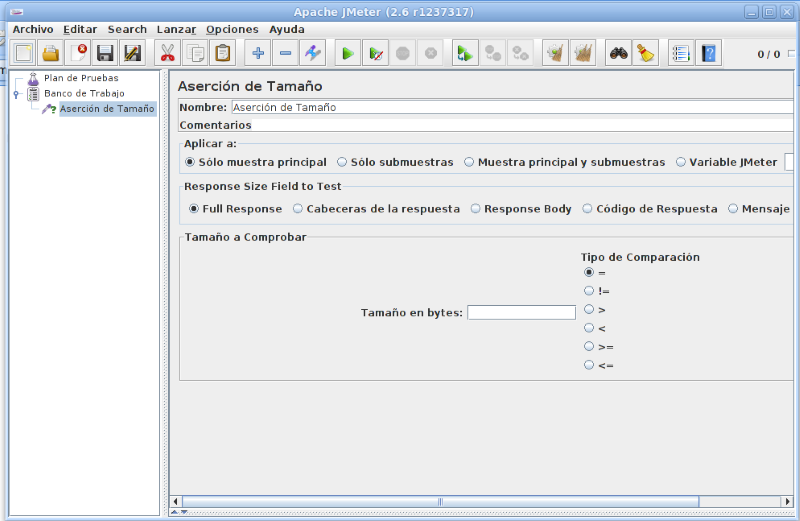The width and height of the screenshot is (800, 521).
Task: Open the Search menu
Action: [x=127, y=30]
